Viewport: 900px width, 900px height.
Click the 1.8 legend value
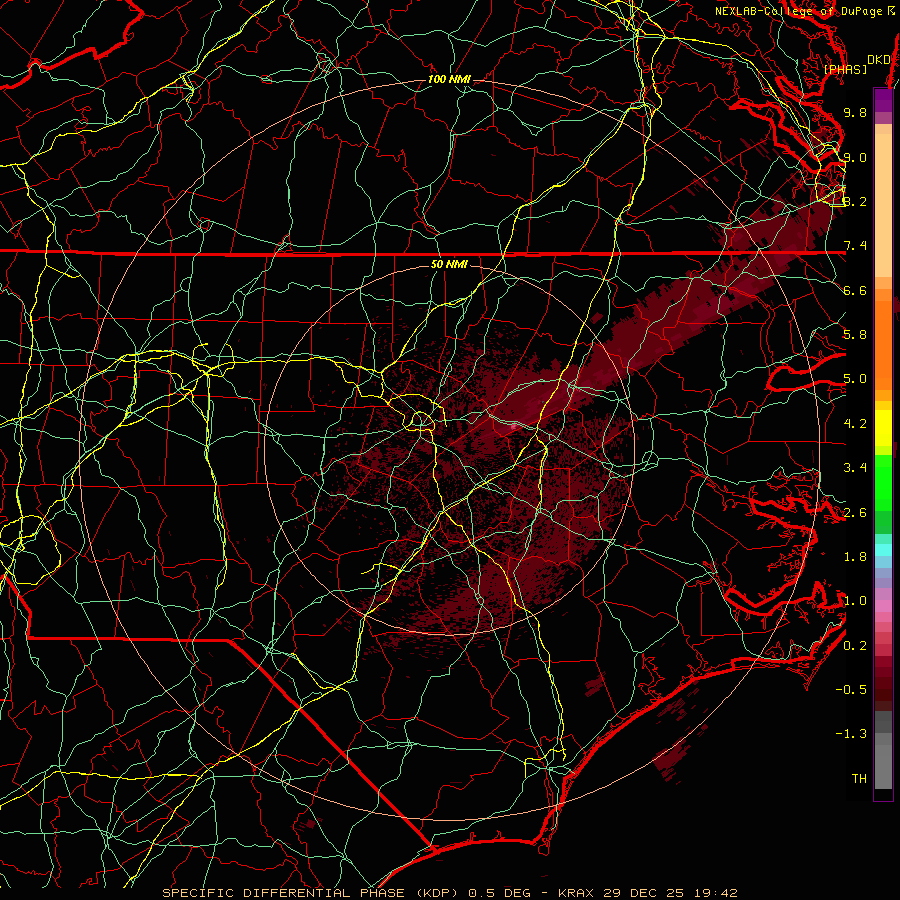(855, 557)
